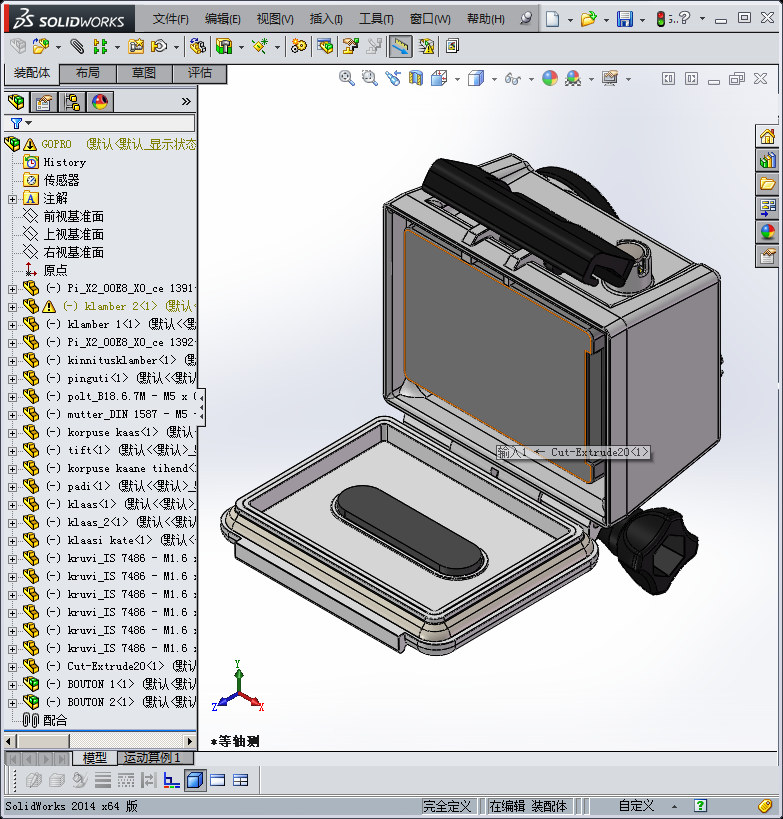
Task: Click the Zoom to fit icon
Action: coord(347,78)
